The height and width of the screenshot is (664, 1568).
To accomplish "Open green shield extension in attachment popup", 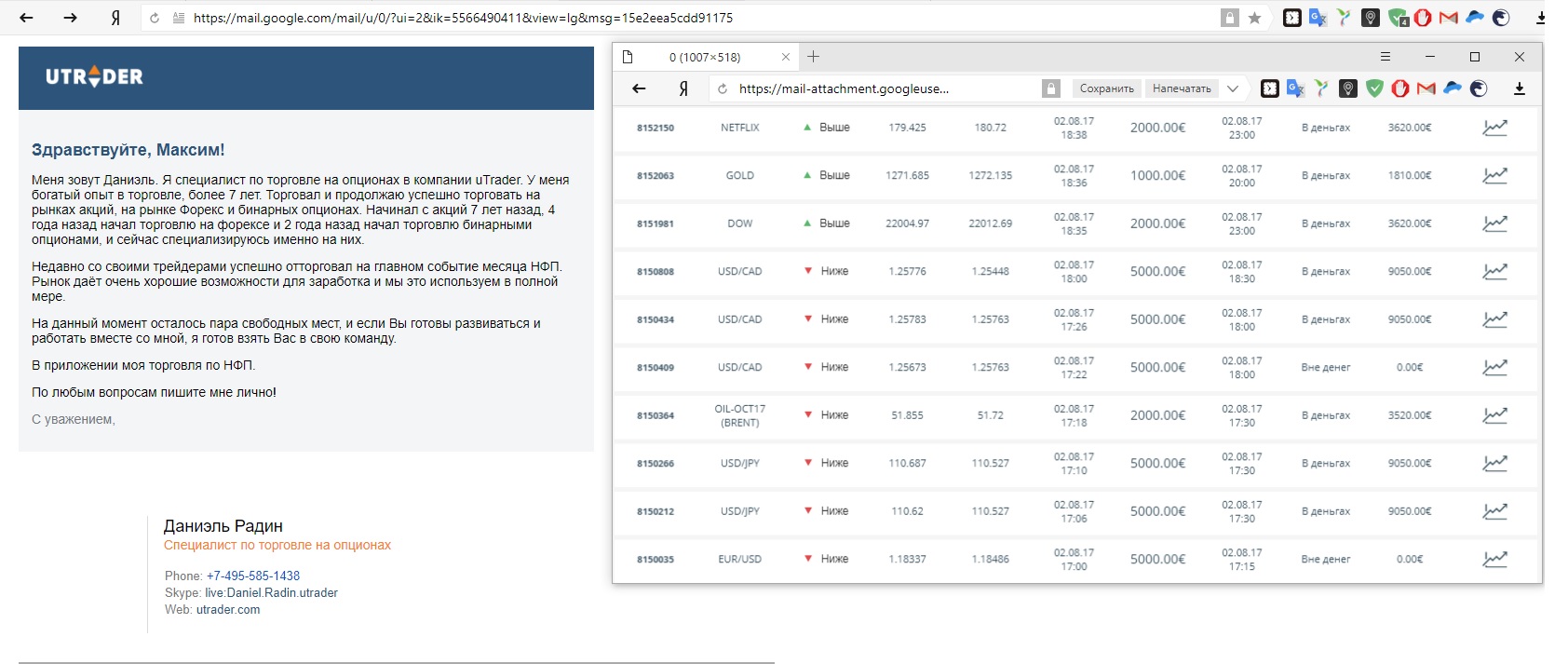I will point(1374,88).
